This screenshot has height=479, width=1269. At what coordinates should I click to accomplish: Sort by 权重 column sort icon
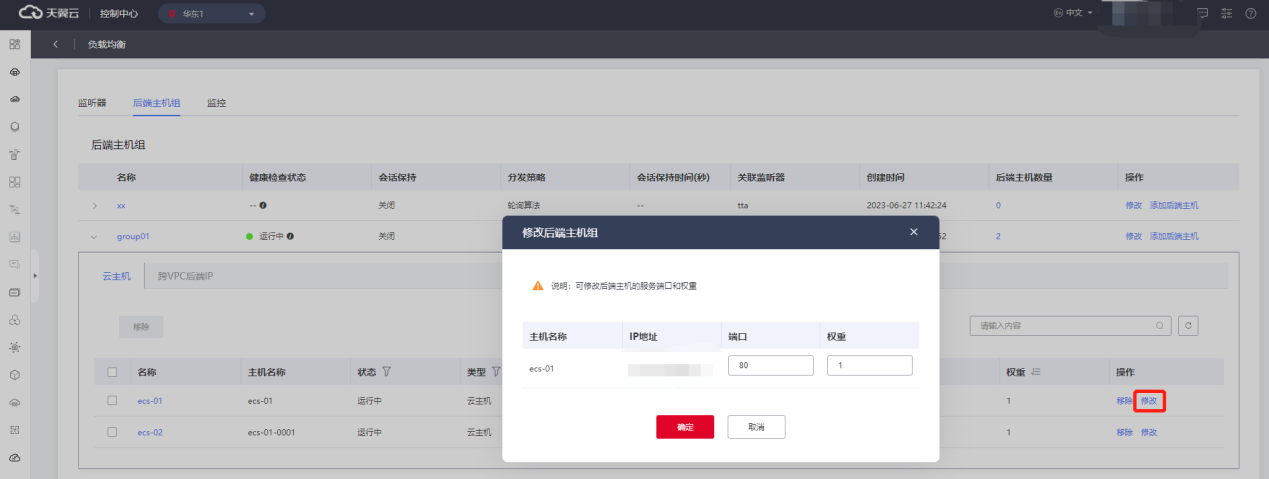1036,372
